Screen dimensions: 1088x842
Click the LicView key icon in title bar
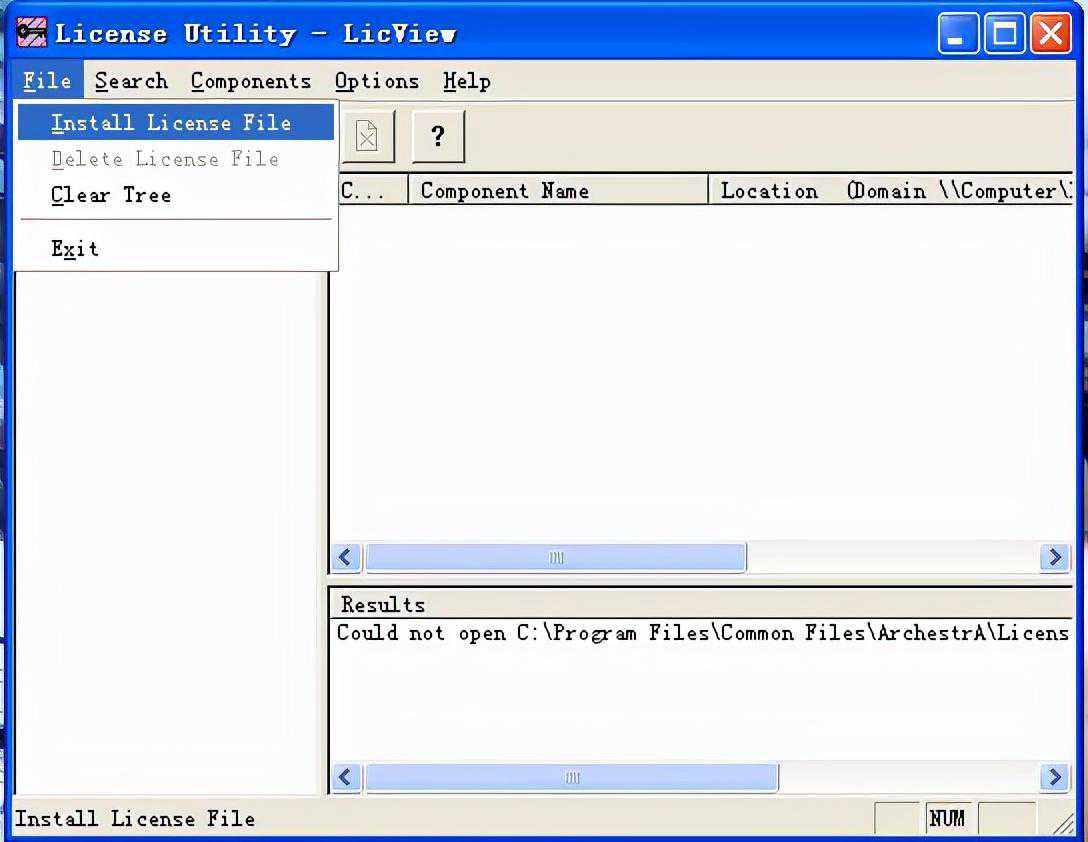point(32,33)
